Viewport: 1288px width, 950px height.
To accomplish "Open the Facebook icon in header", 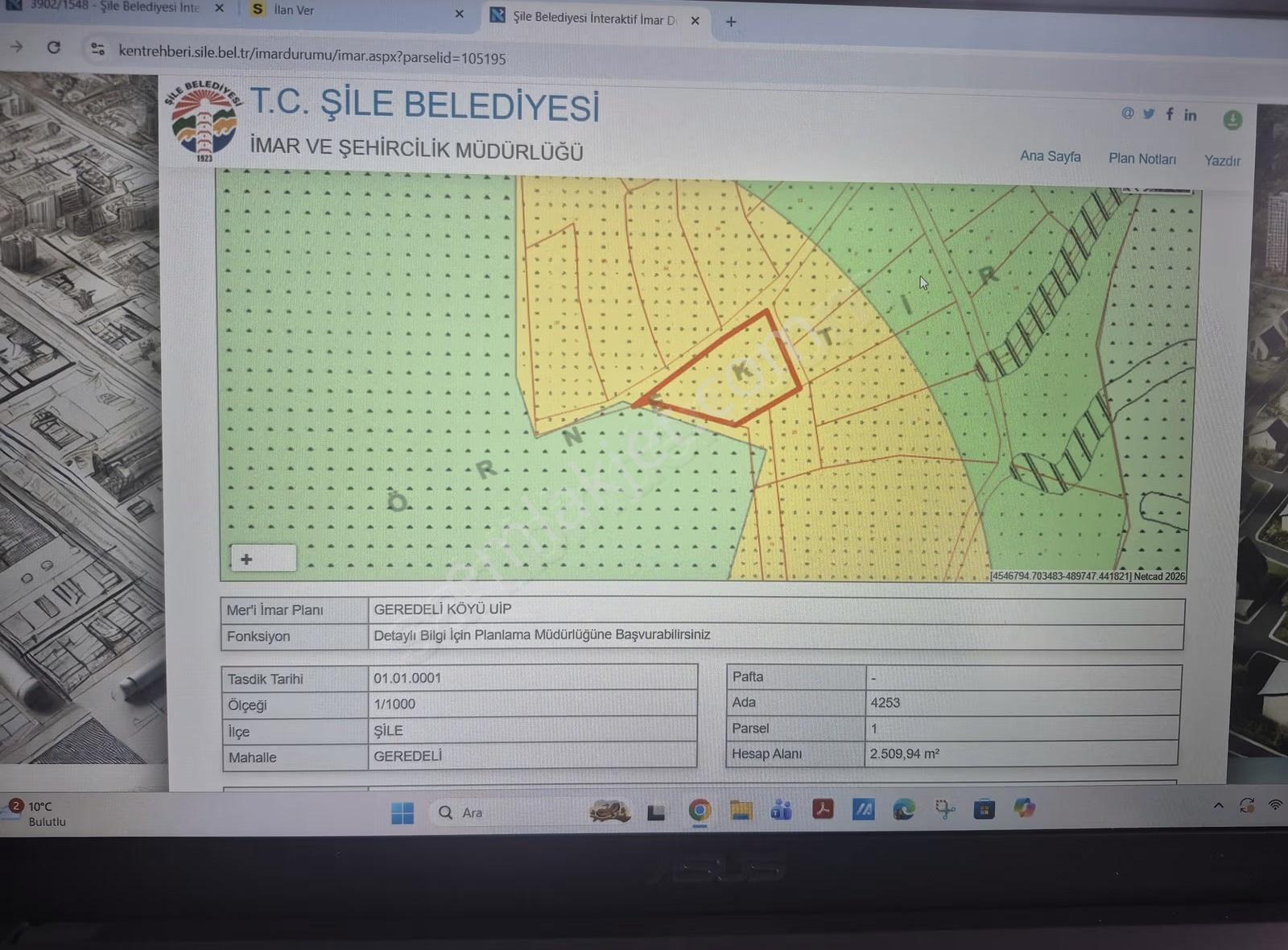I will [x=1170, y=114].
